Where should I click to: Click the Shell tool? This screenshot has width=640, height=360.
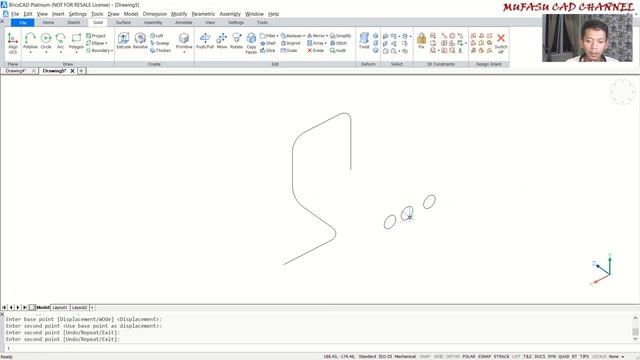click(x=268, y=43)
